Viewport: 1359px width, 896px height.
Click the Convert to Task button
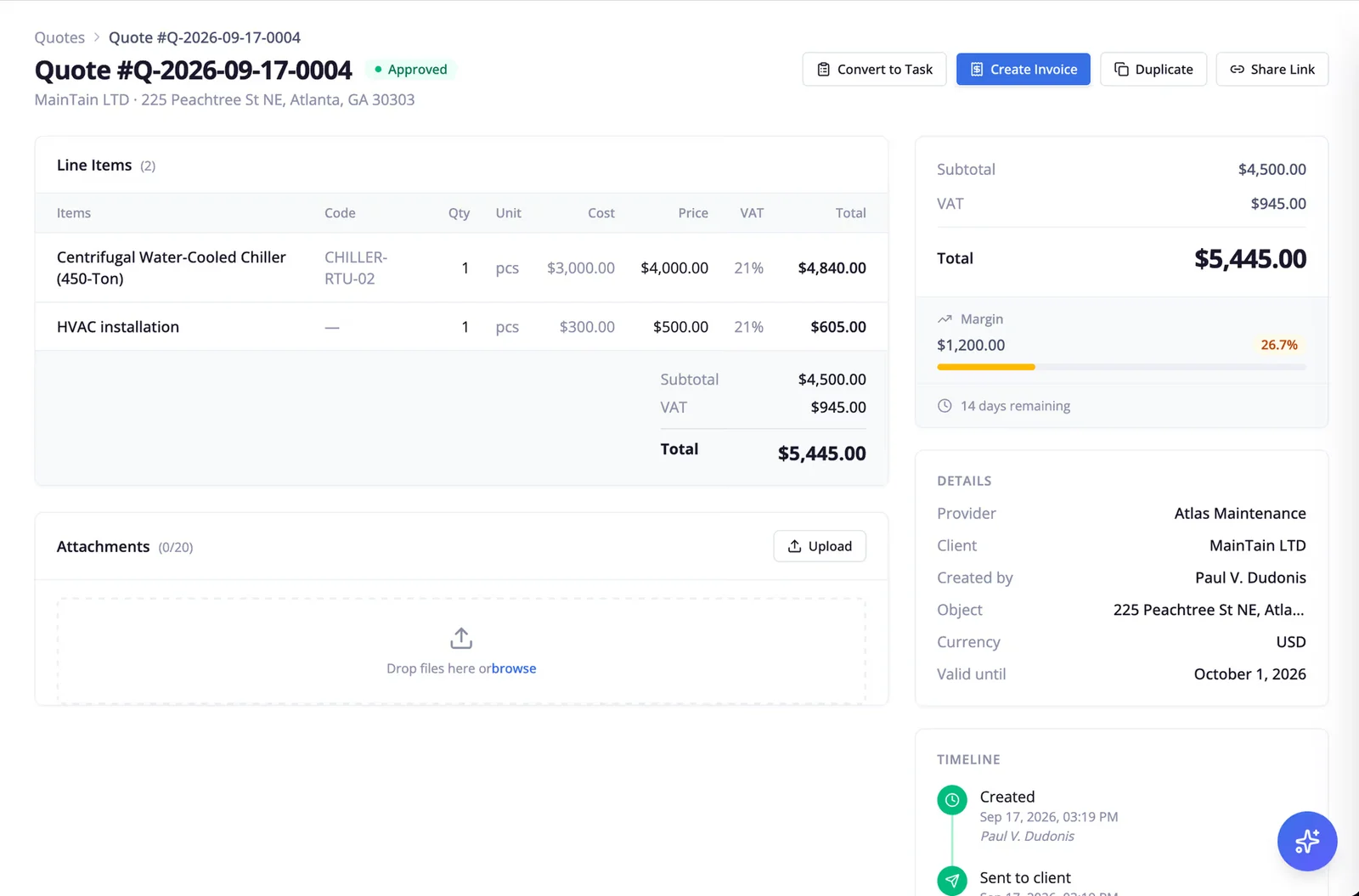point(874,70)
